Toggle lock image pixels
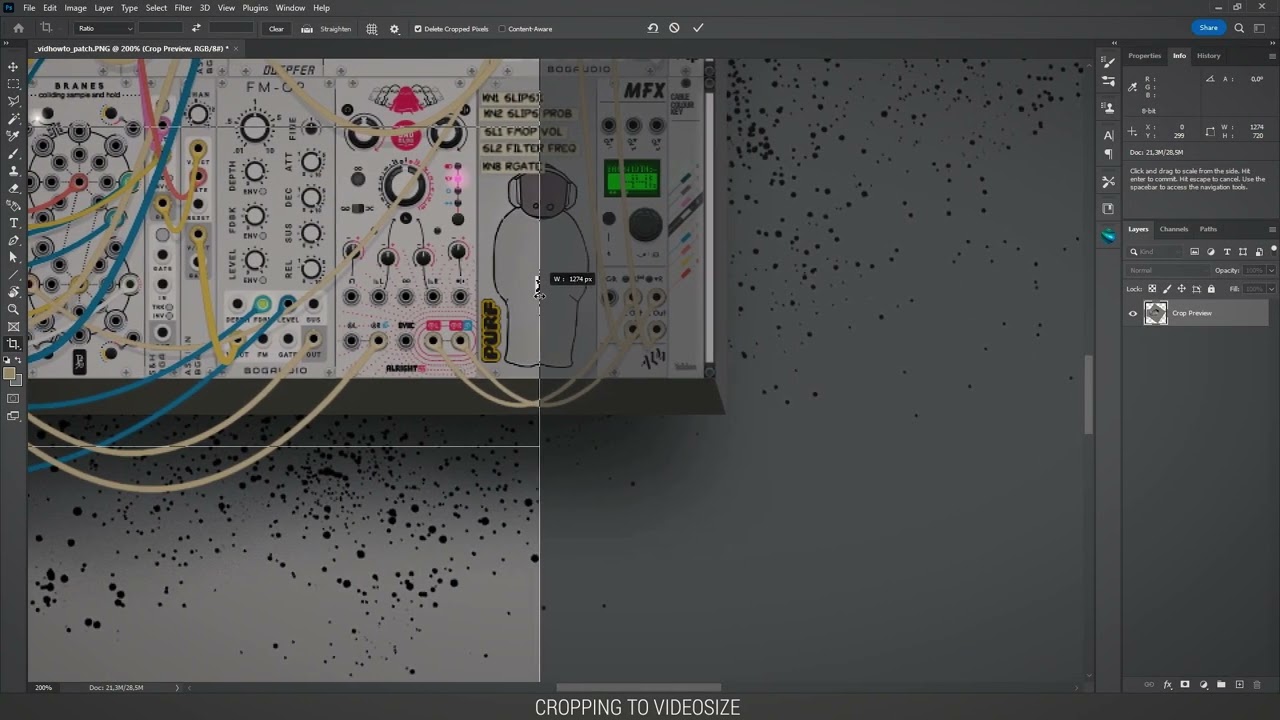Image resolution: width=1280 pixels, height=720 pixels. 1167,289
